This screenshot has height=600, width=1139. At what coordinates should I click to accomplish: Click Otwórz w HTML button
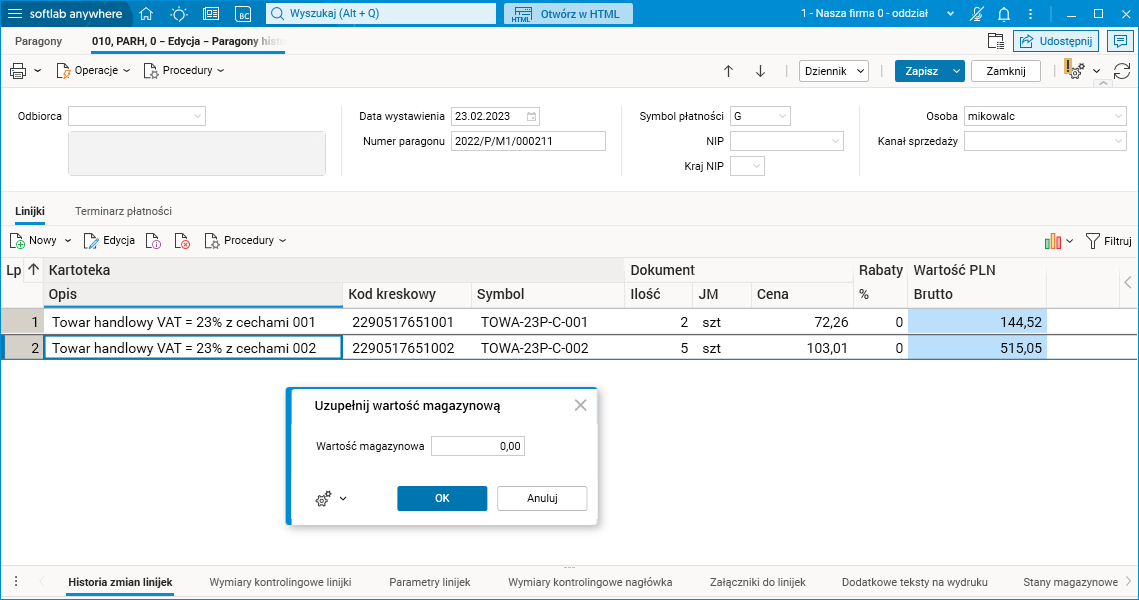click(569, 14)
